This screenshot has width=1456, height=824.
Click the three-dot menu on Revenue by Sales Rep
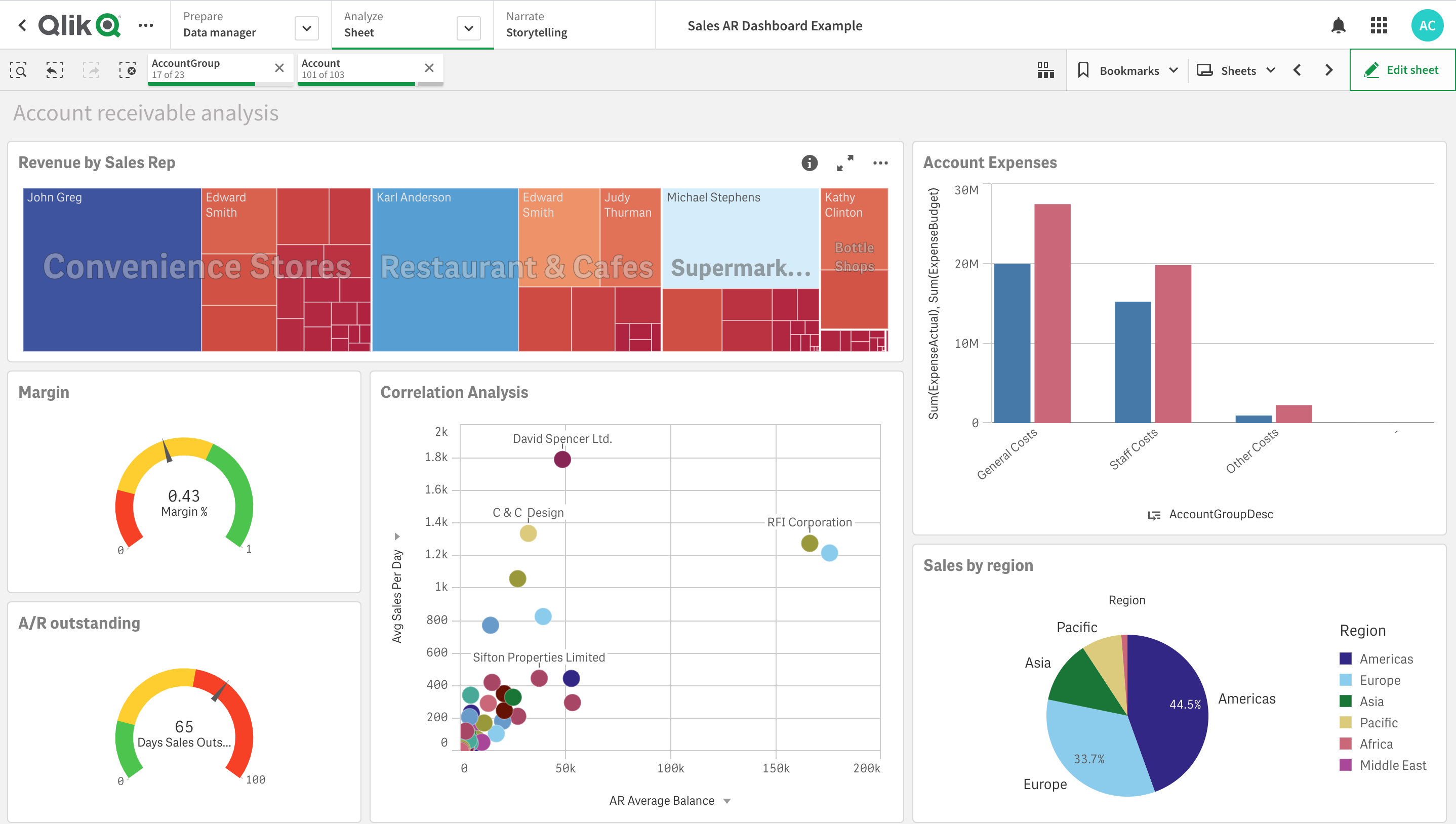(879, 163)
